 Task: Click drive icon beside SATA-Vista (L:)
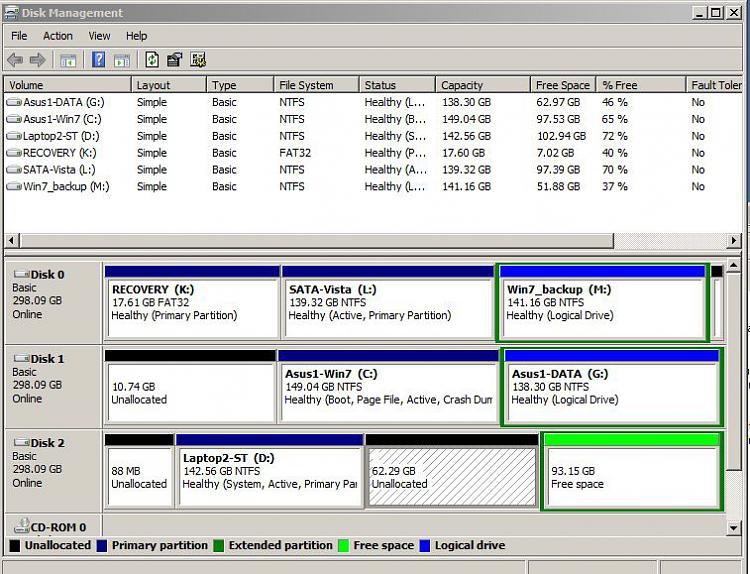click(14, 170)
